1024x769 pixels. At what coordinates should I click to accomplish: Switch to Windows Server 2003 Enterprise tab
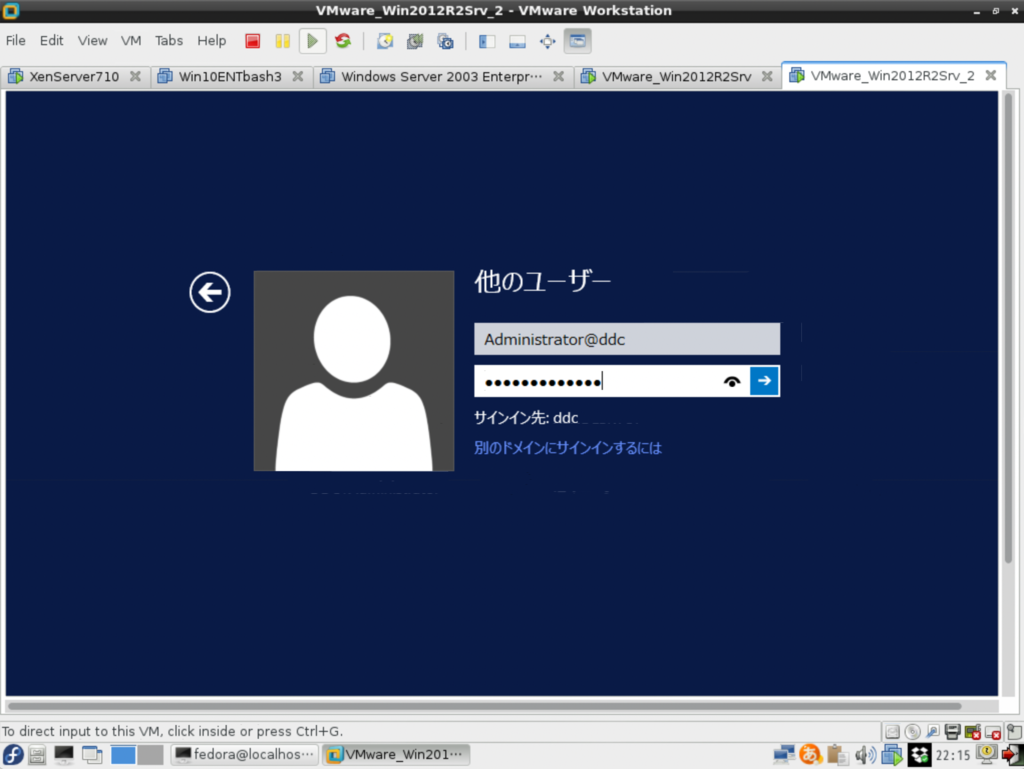point(441,76)
